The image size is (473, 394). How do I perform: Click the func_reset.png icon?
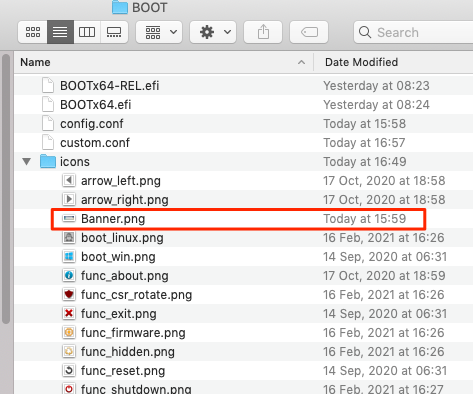pyautogui.click(x=69, y=371)
